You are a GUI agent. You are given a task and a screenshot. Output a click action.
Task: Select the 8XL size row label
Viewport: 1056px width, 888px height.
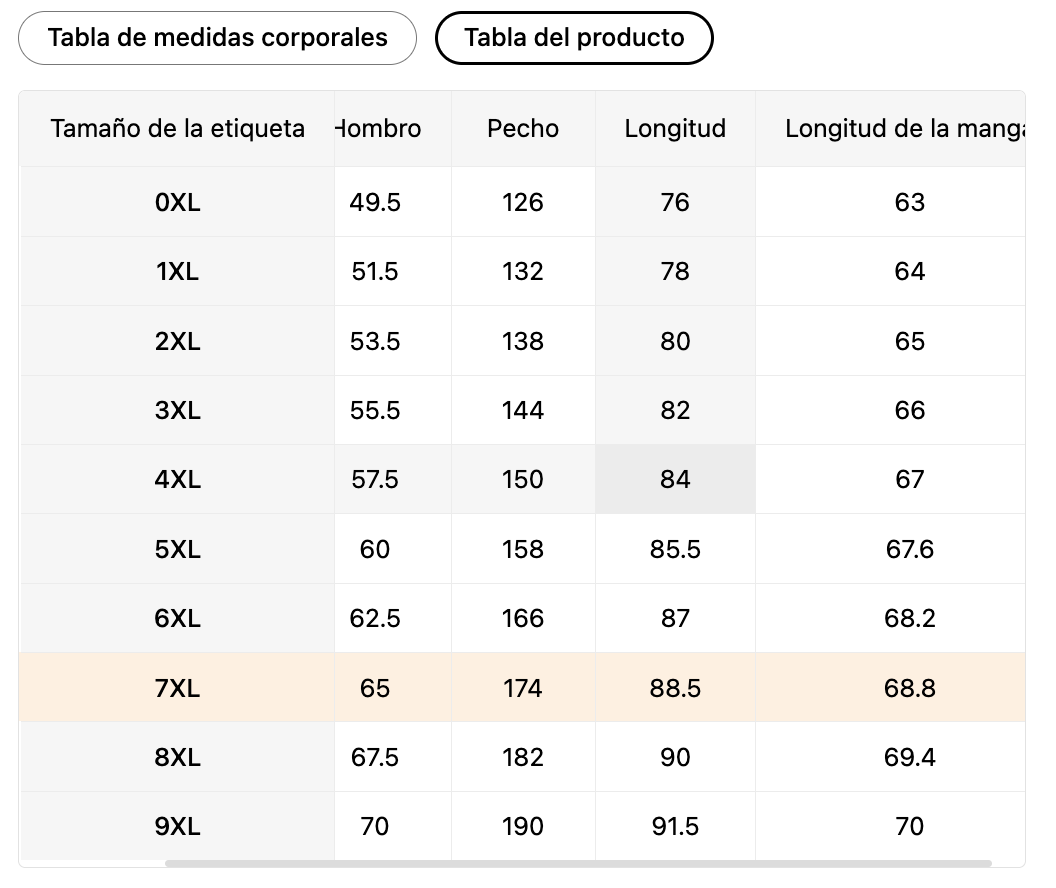pyautogui.click(x=178, y=758)
